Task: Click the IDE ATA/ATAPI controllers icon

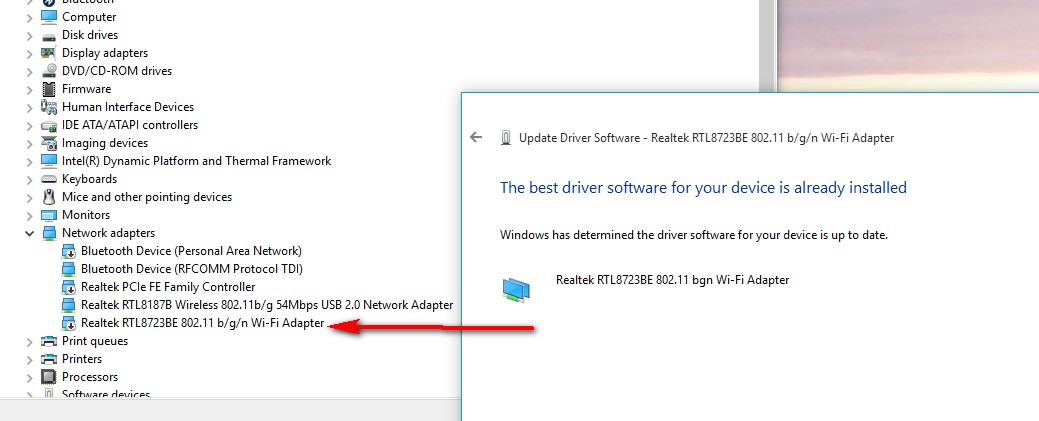Action: (49, 125)
